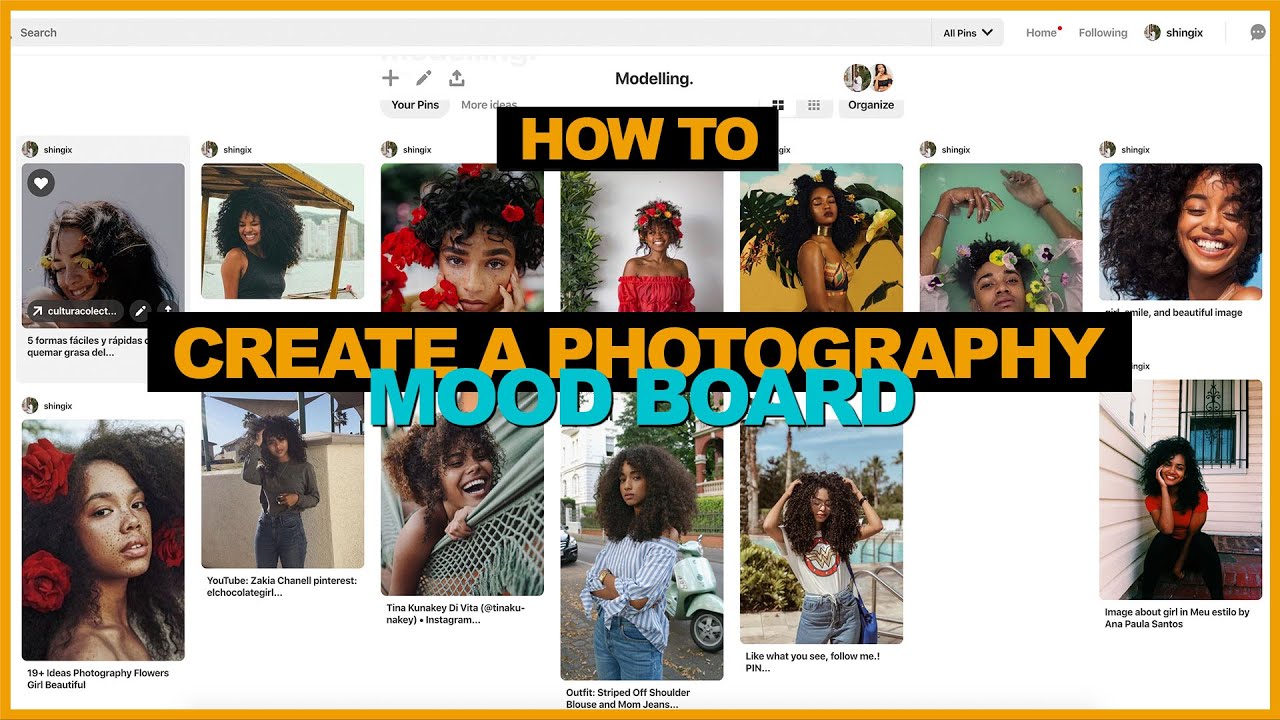1280x720 pixels.
Task: Open the Wonder Woman tee pin by the pool
Action: 821,518
